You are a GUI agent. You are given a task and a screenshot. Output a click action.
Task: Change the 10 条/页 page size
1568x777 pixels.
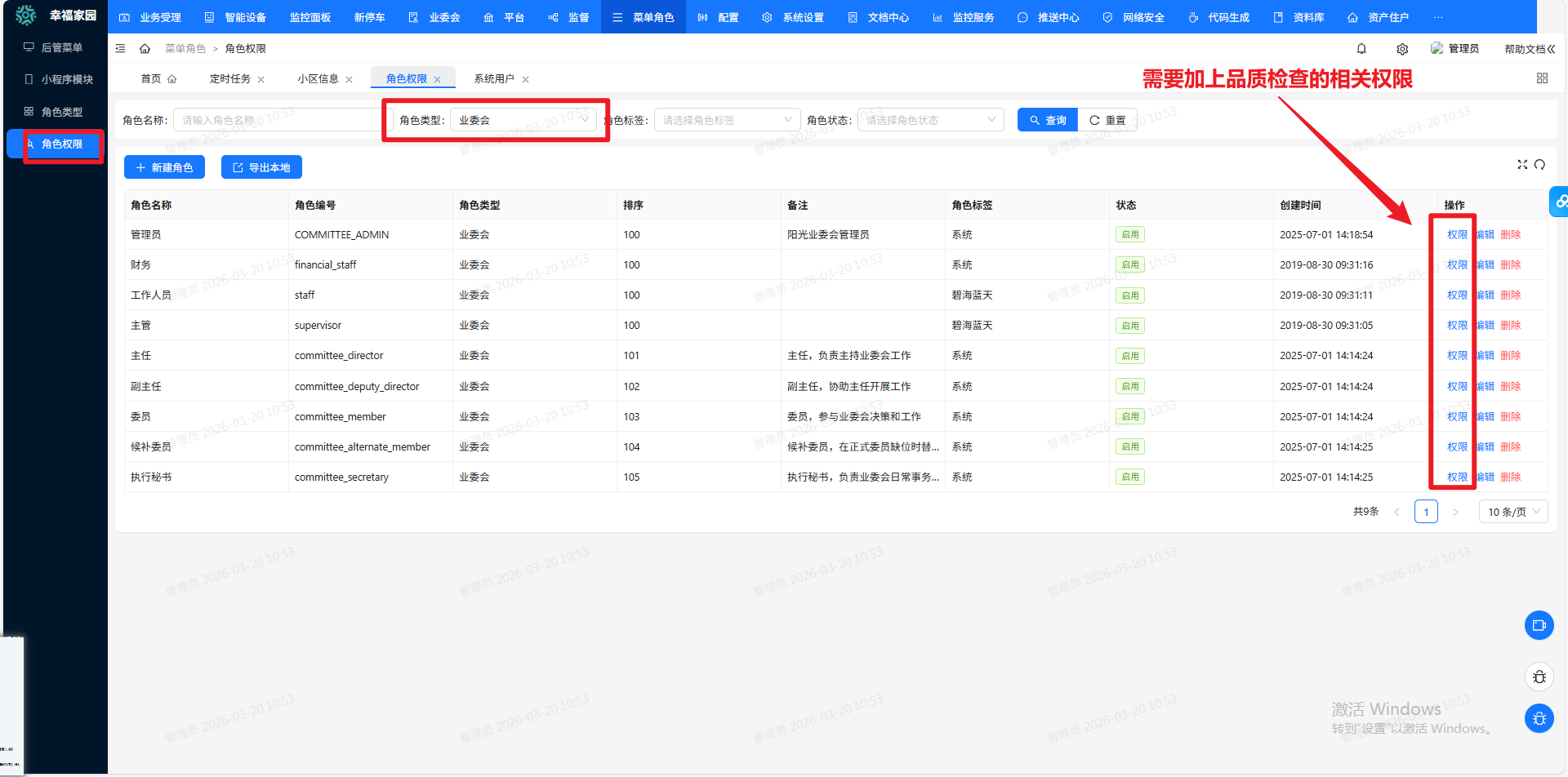1512,512
